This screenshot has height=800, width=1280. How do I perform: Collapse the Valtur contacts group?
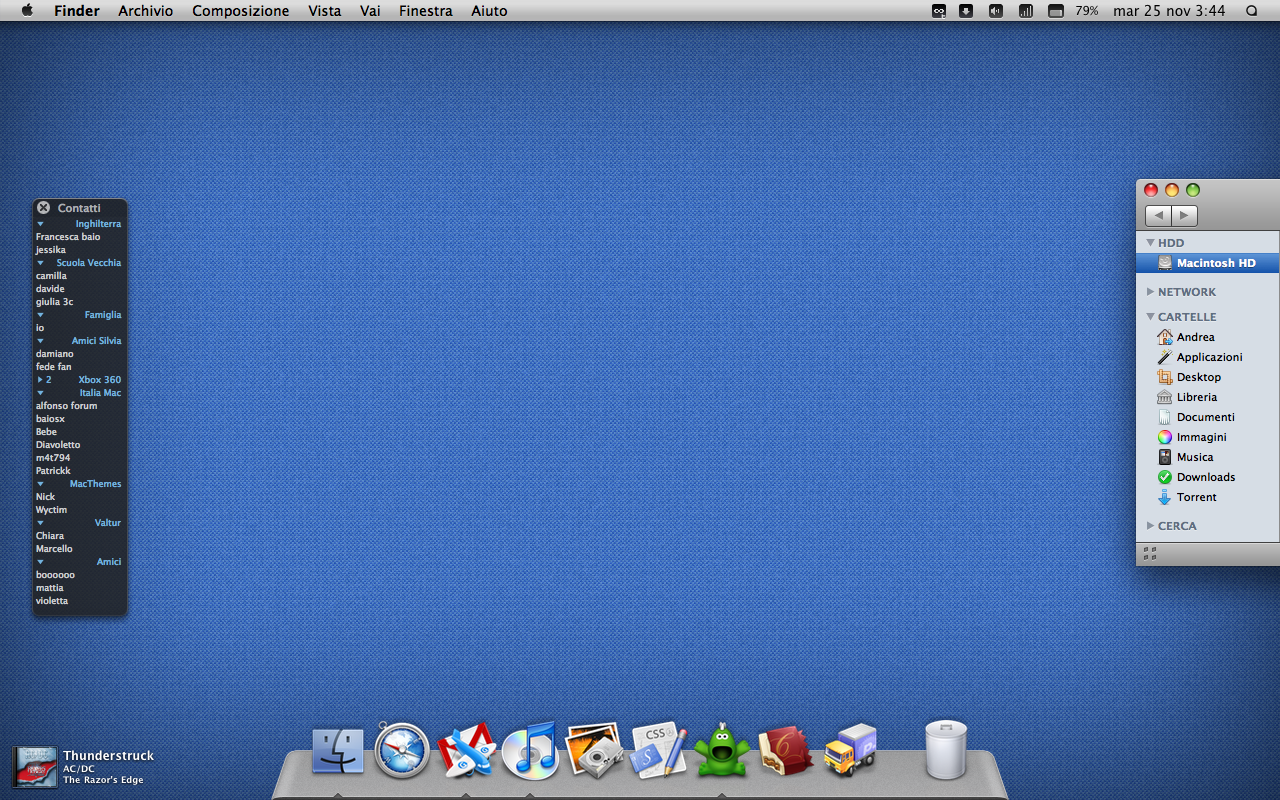[41, 523]
